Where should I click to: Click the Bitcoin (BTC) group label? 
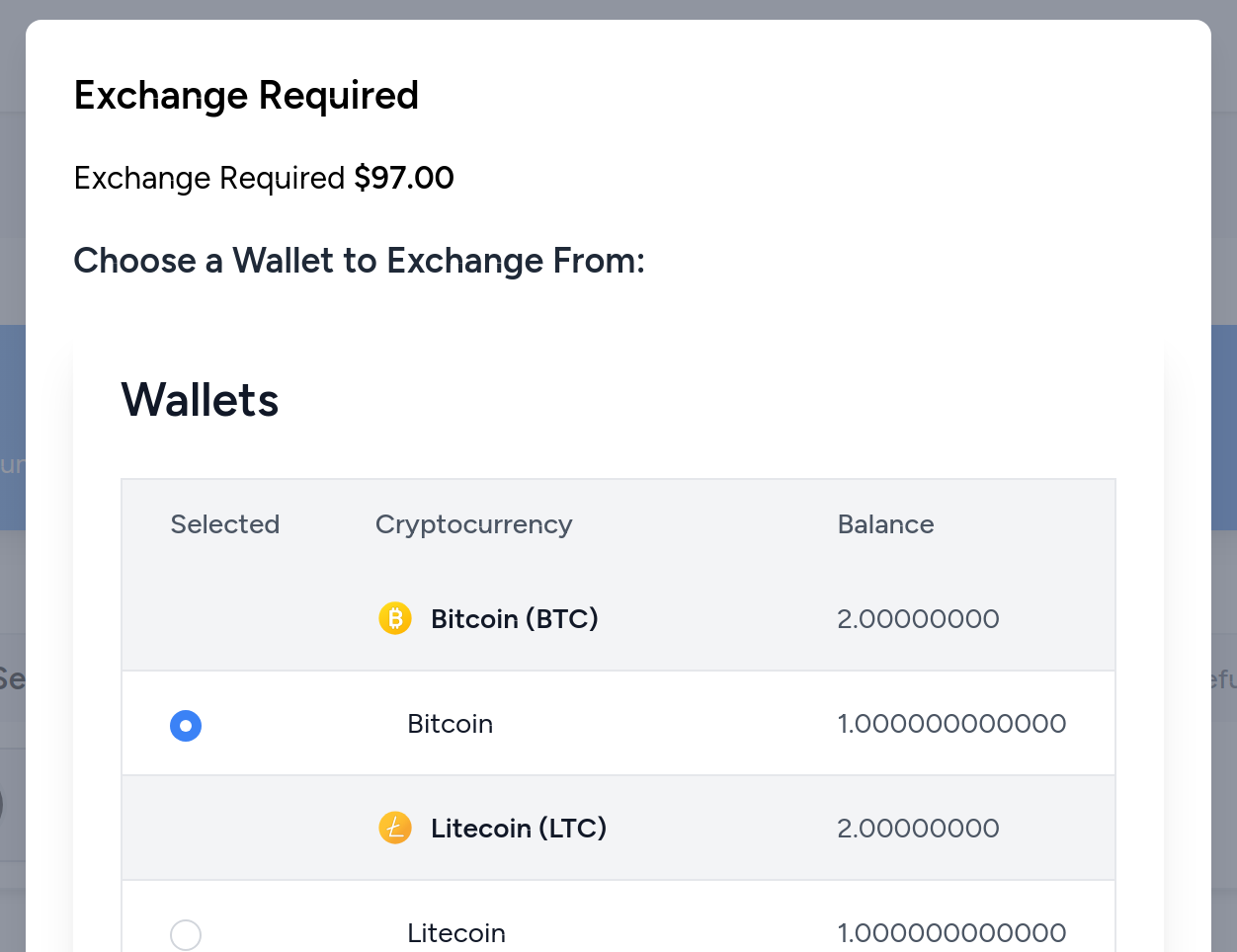[x=515, y=619]
